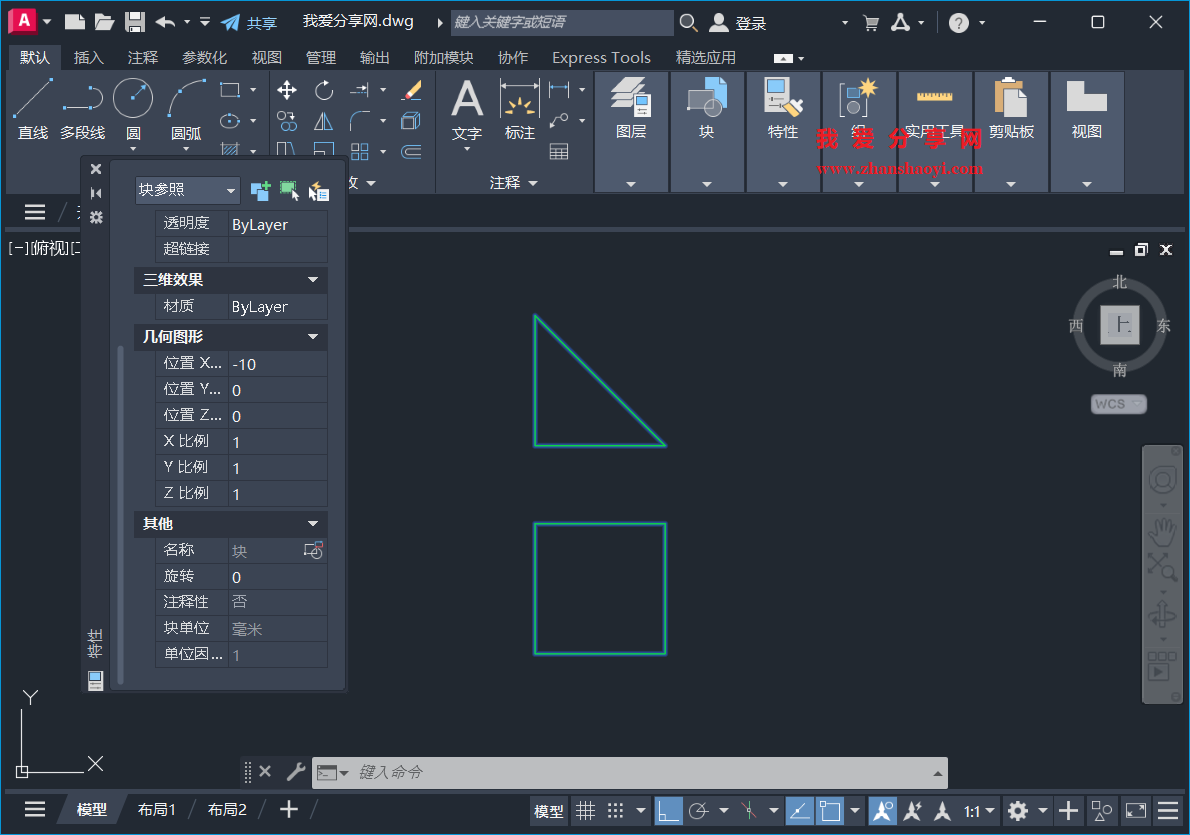Select the Line (直线) tool
Screen dimensions: 1190x835
click(x=33, y=110)
